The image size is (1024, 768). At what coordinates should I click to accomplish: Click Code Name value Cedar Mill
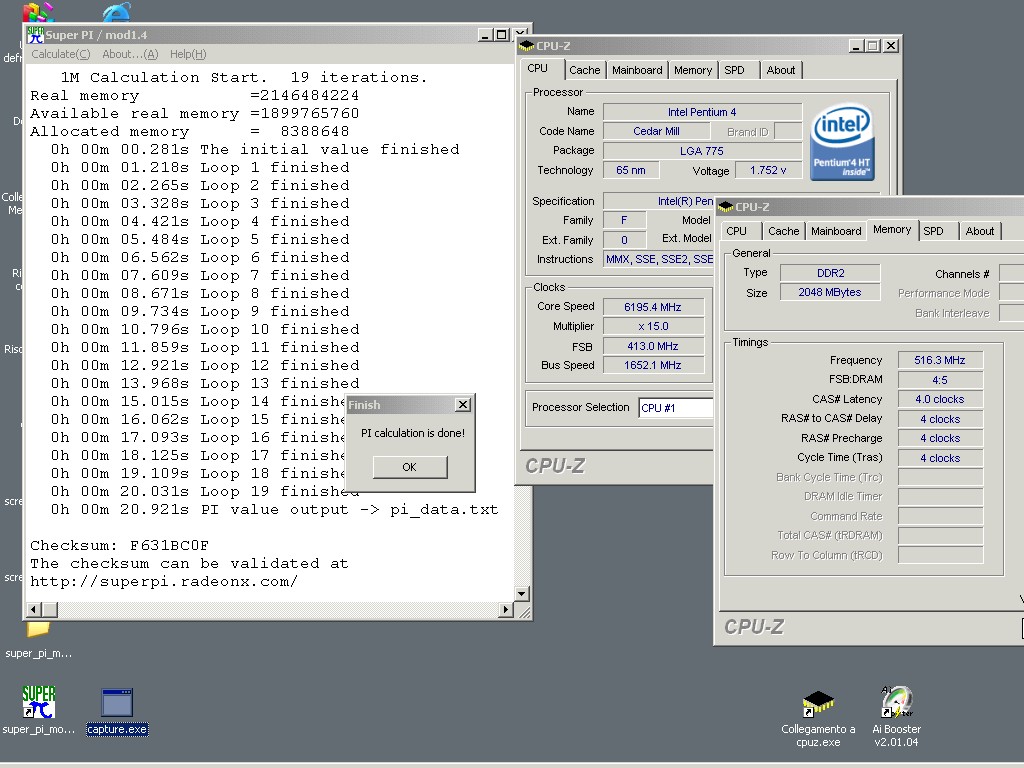pyautogui.click(x=656, y=131)
